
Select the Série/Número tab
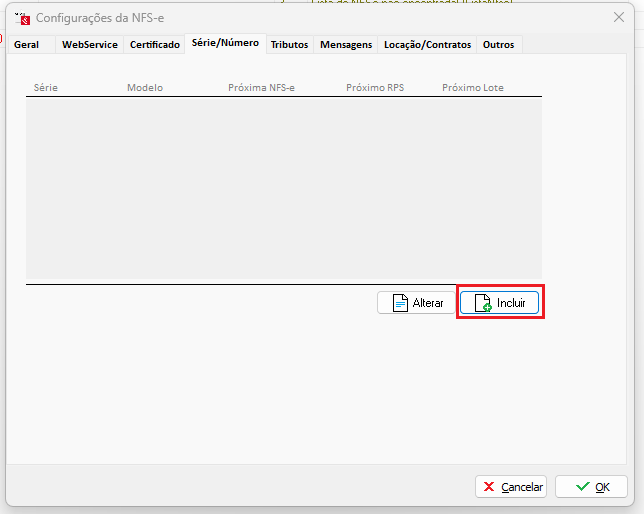tap(225, 43)
